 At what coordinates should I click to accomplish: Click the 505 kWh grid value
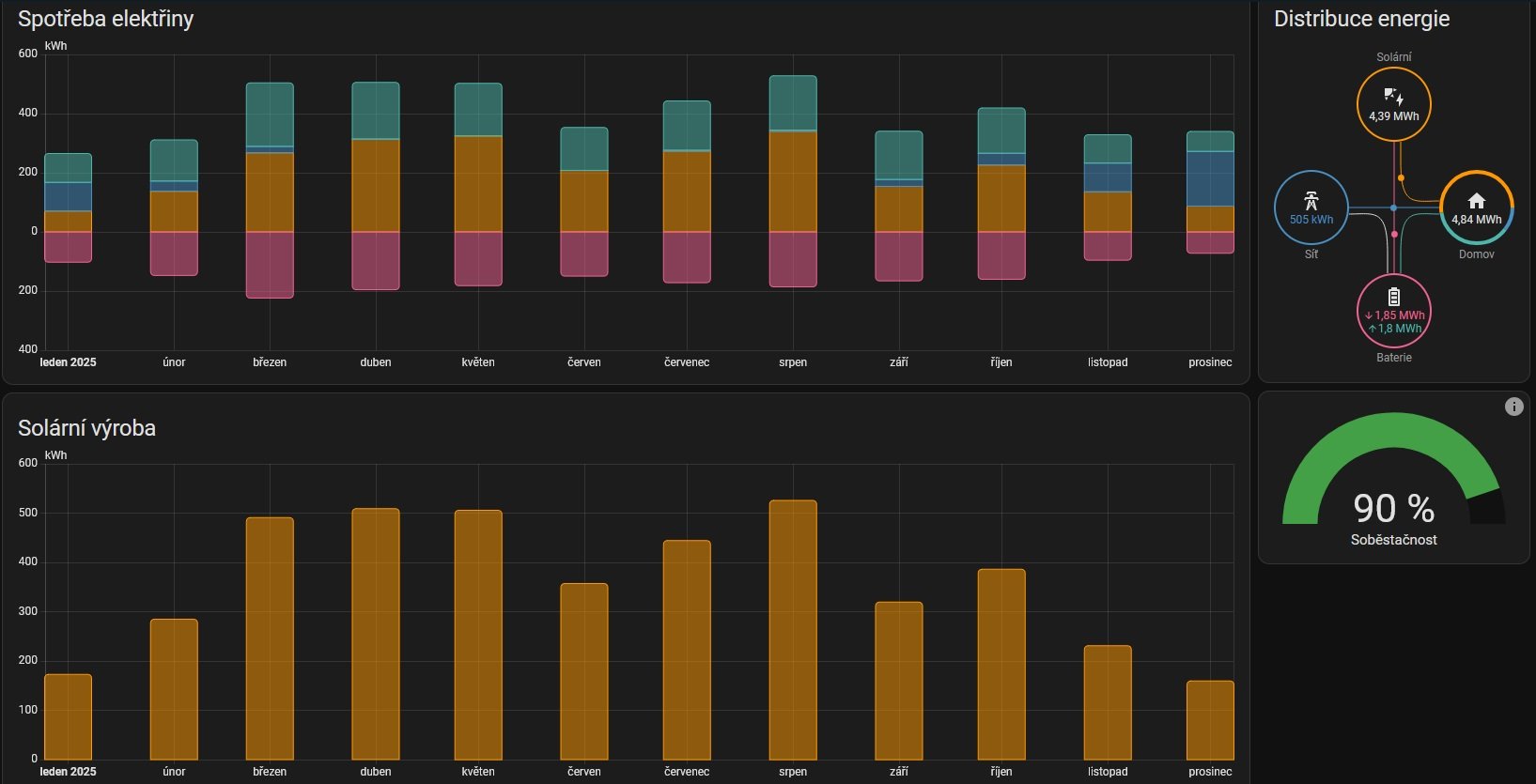coord(1311,220)
